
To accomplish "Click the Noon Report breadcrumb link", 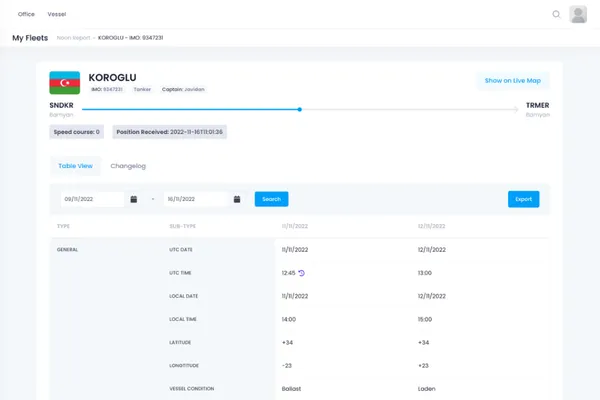I will click(73, 38).
